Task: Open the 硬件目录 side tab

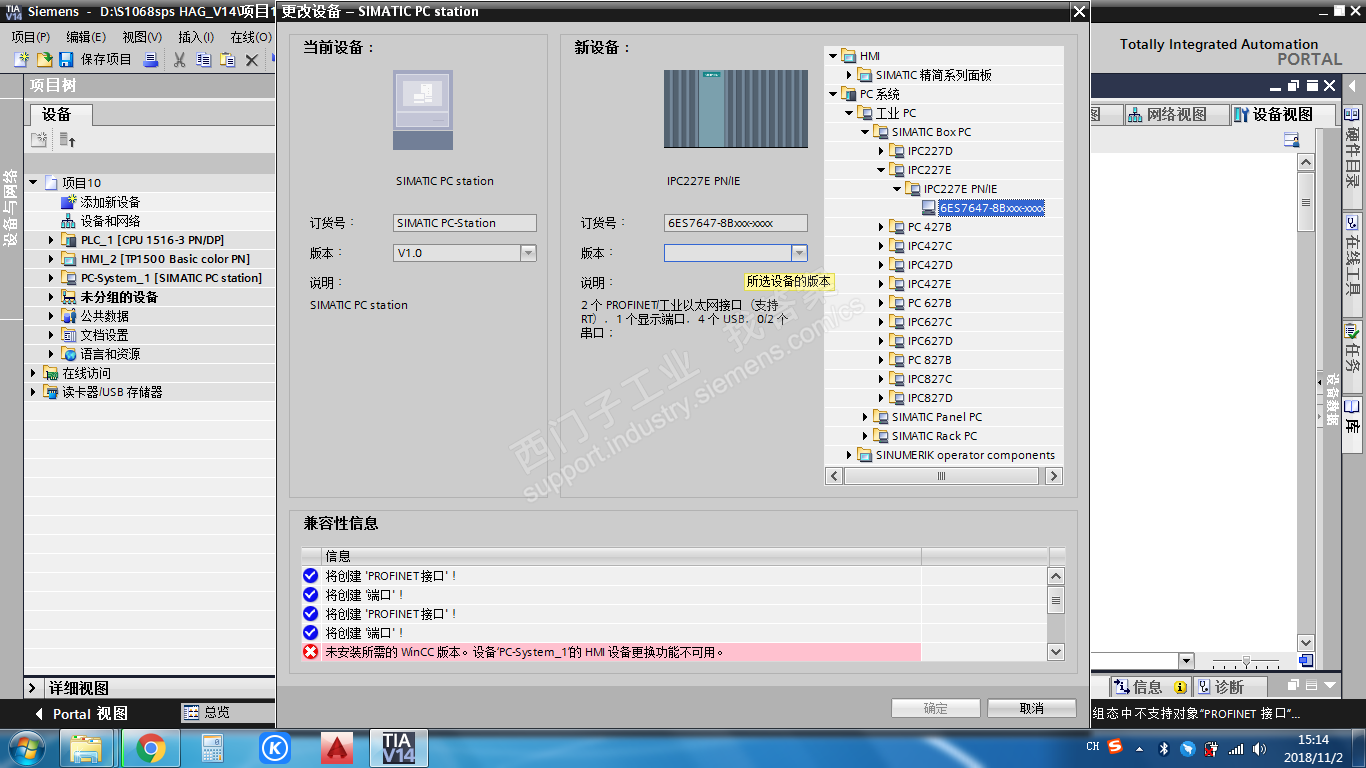Action: [1353, 158]
